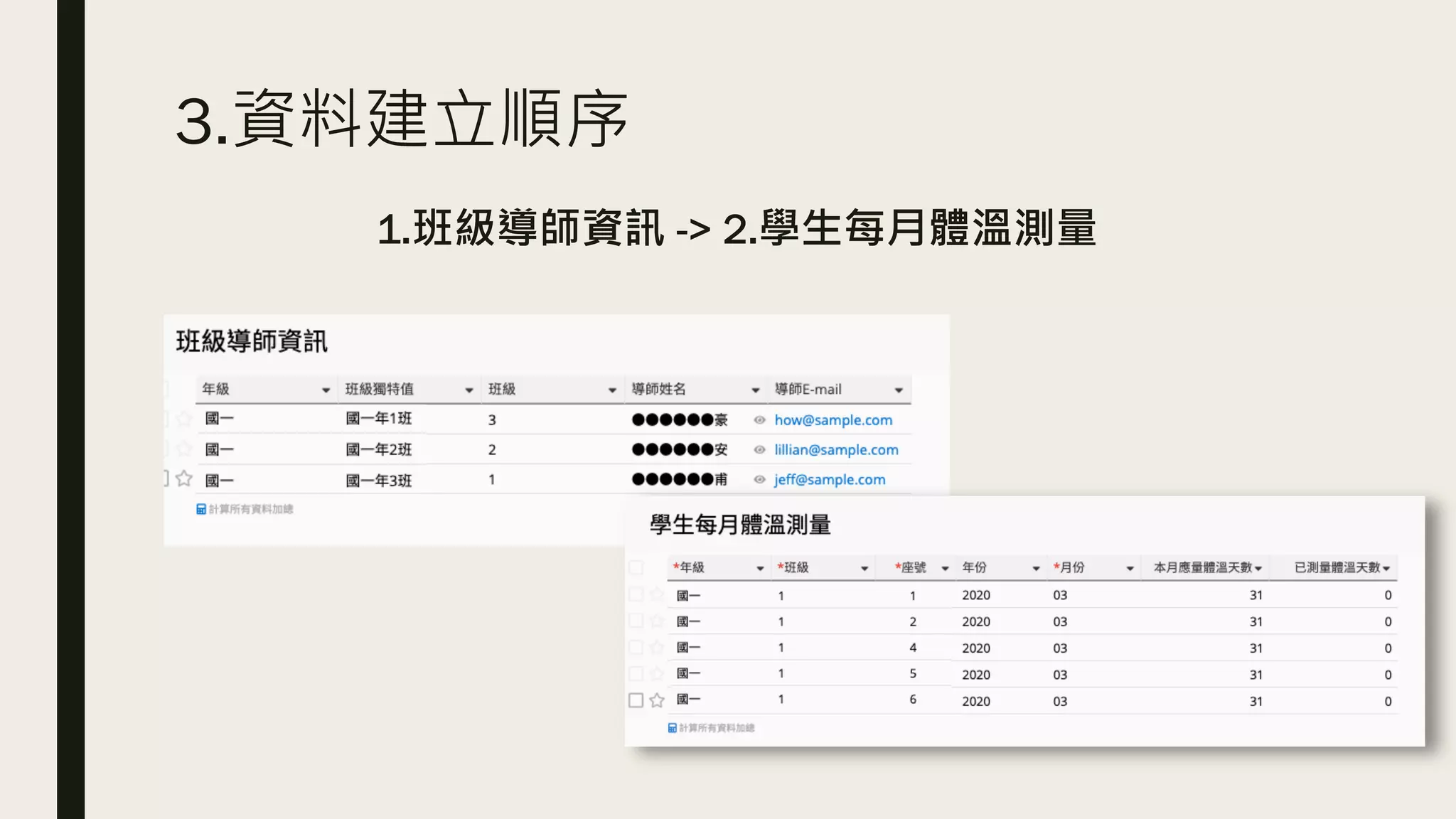Open 班級 column dropdown in 班級導師資訊

click(612, 390)
